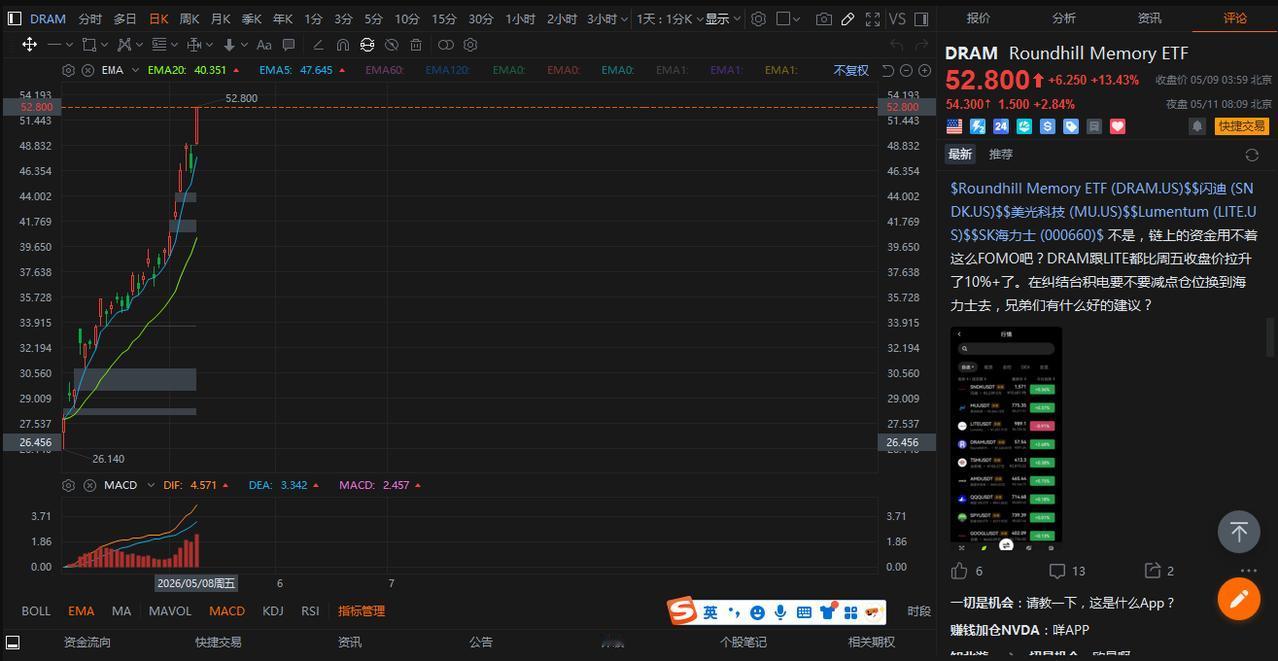Toggle the drawing pencil tool
This screenshot has width=1278, height=661.
tap(848, 19)
